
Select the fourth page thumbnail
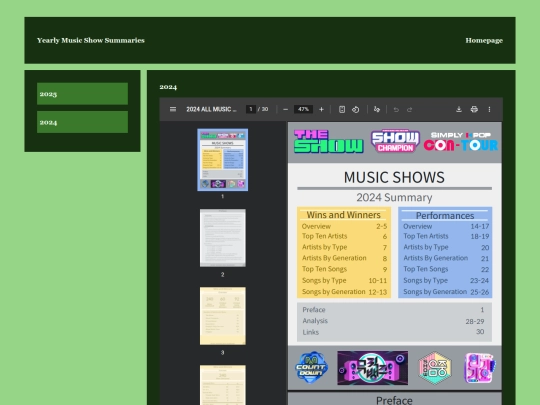(x=222, y=385)
